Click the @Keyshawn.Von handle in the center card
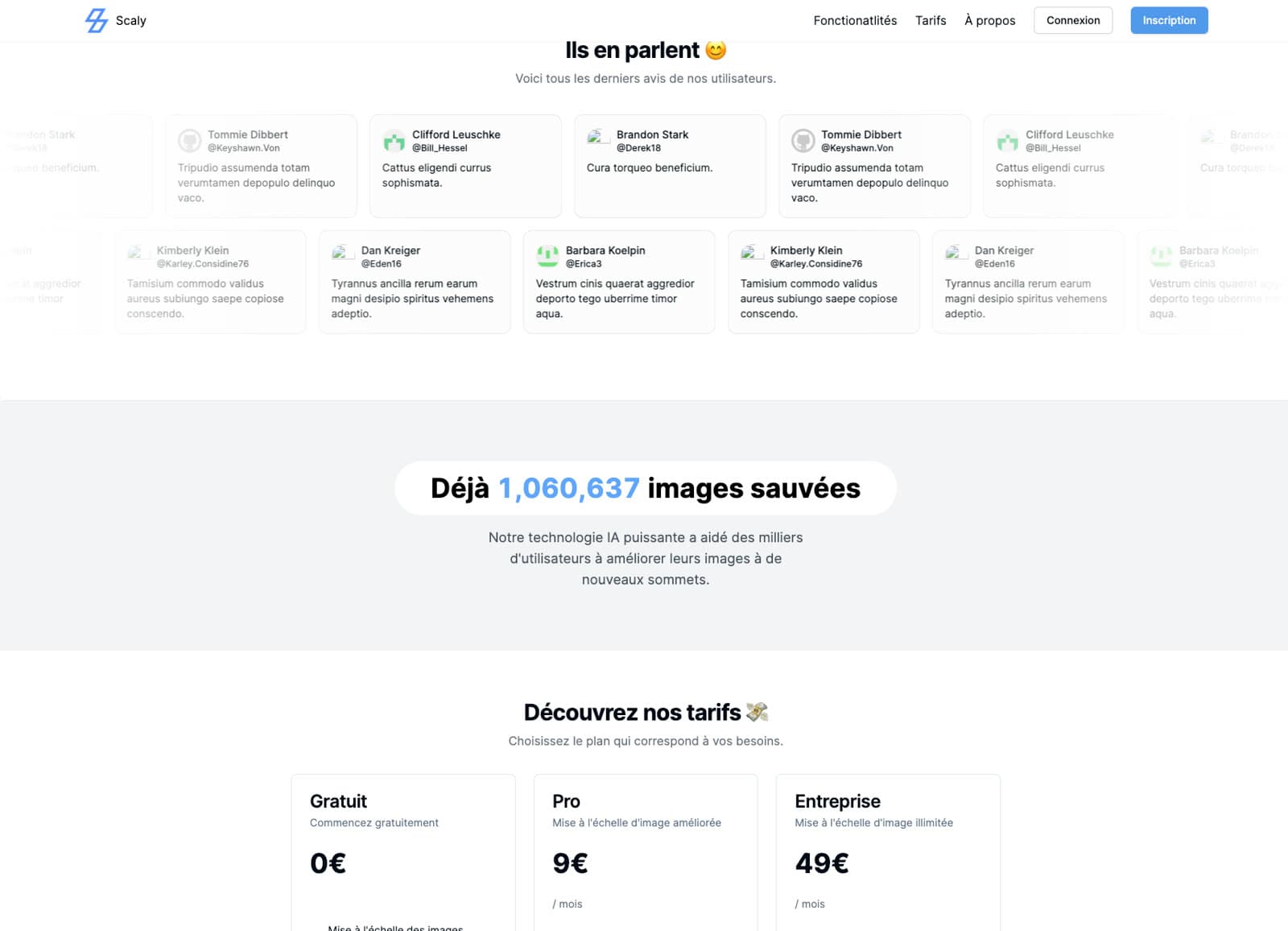 [x=857, y=148]
